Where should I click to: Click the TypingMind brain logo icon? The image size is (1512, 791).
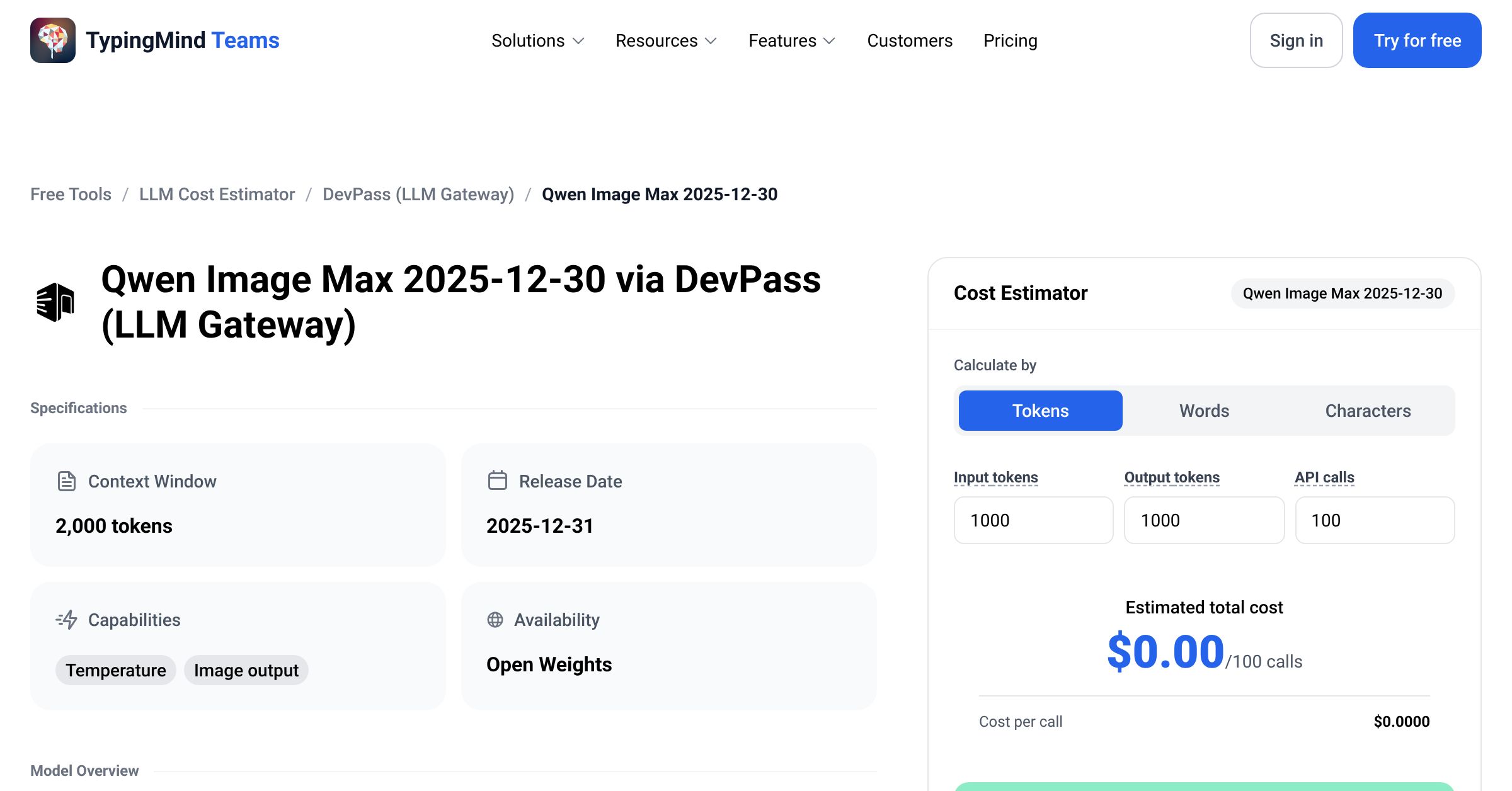(53, 40)
